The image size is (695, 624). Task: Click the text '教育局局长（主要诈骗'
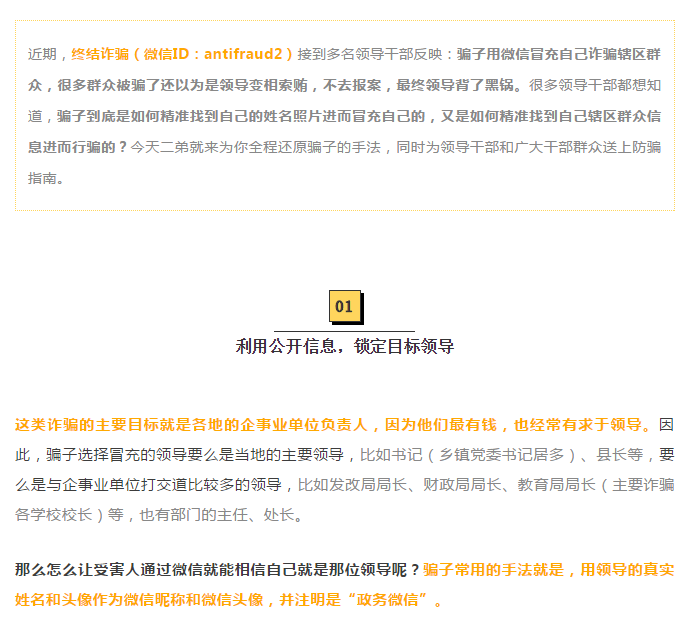[595, 485]
